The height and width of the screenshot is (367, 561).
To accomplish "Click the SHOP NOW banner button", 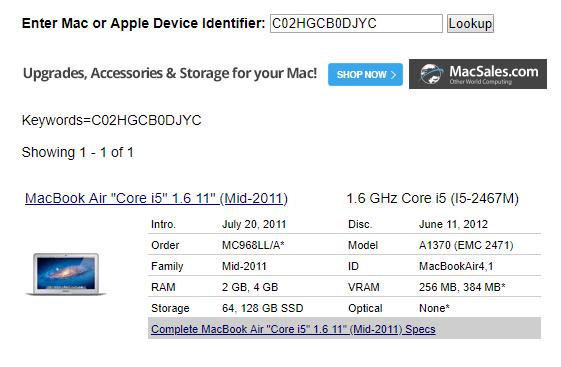I will point(365,74).
